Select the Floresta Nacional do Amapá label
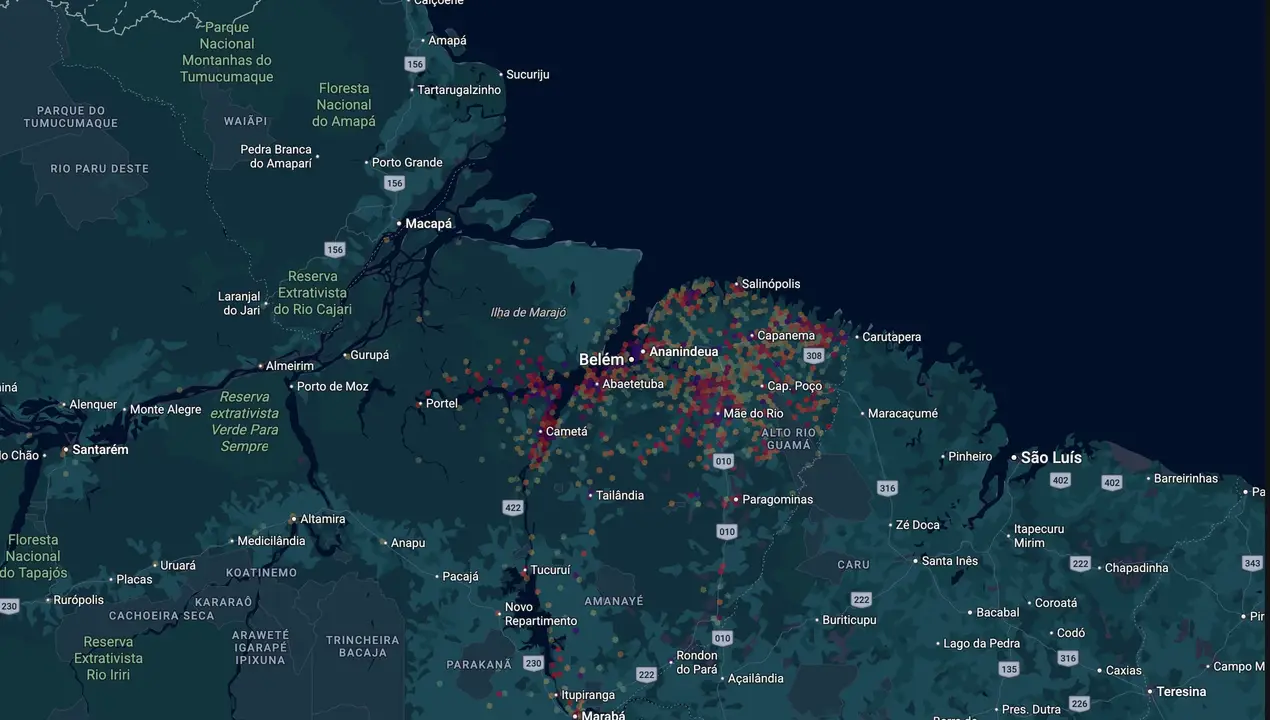This screenshot has width=1270, height=720. [344, 105]
